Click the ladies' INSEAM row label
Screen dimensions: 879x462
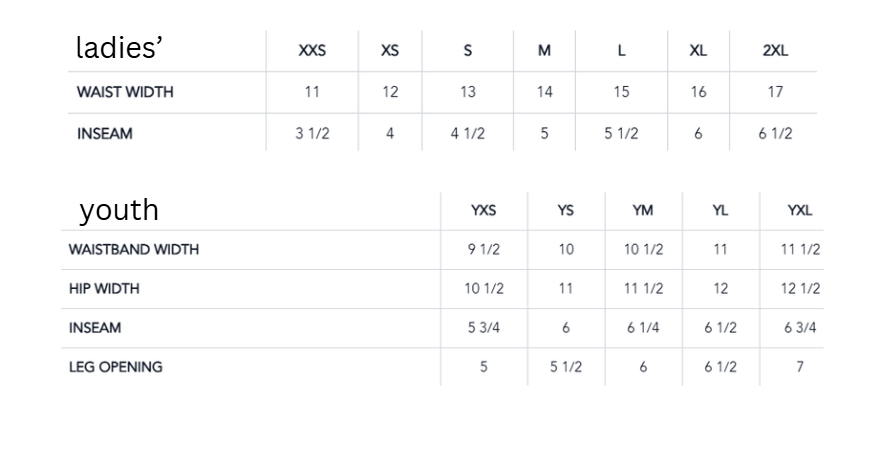105,133
